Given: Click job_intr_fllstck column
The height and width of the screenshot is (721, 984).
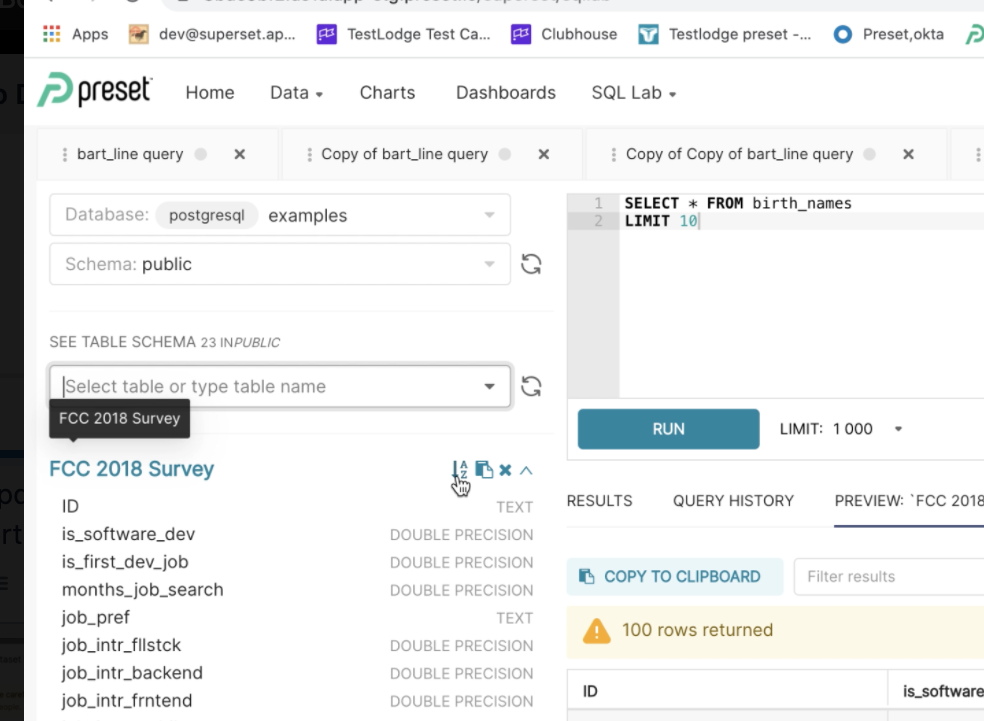Looking at the screenshot, I should click(297, 645).
